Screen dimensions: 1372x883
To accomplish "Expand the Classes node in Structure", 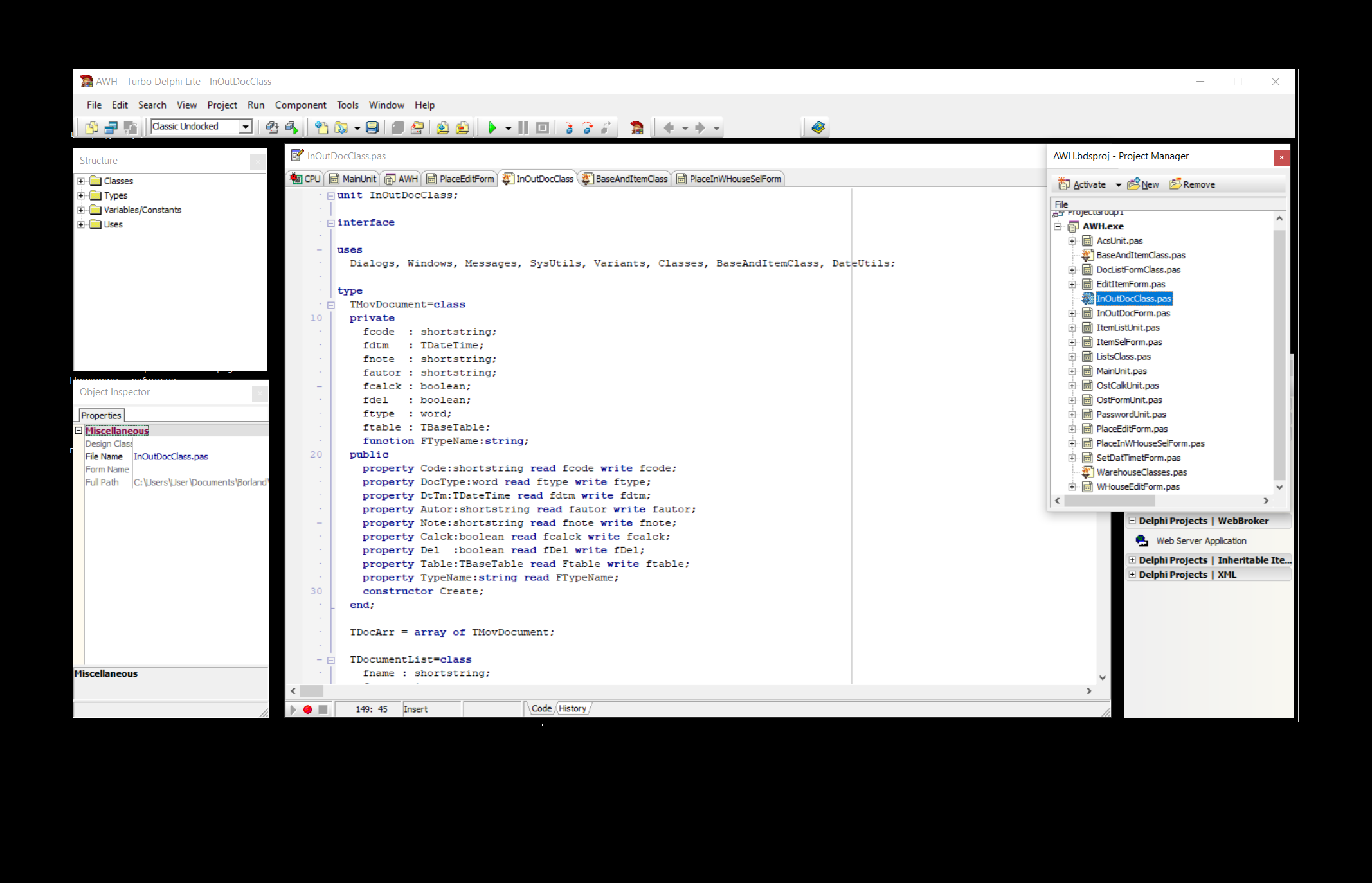I will (81, 181).
